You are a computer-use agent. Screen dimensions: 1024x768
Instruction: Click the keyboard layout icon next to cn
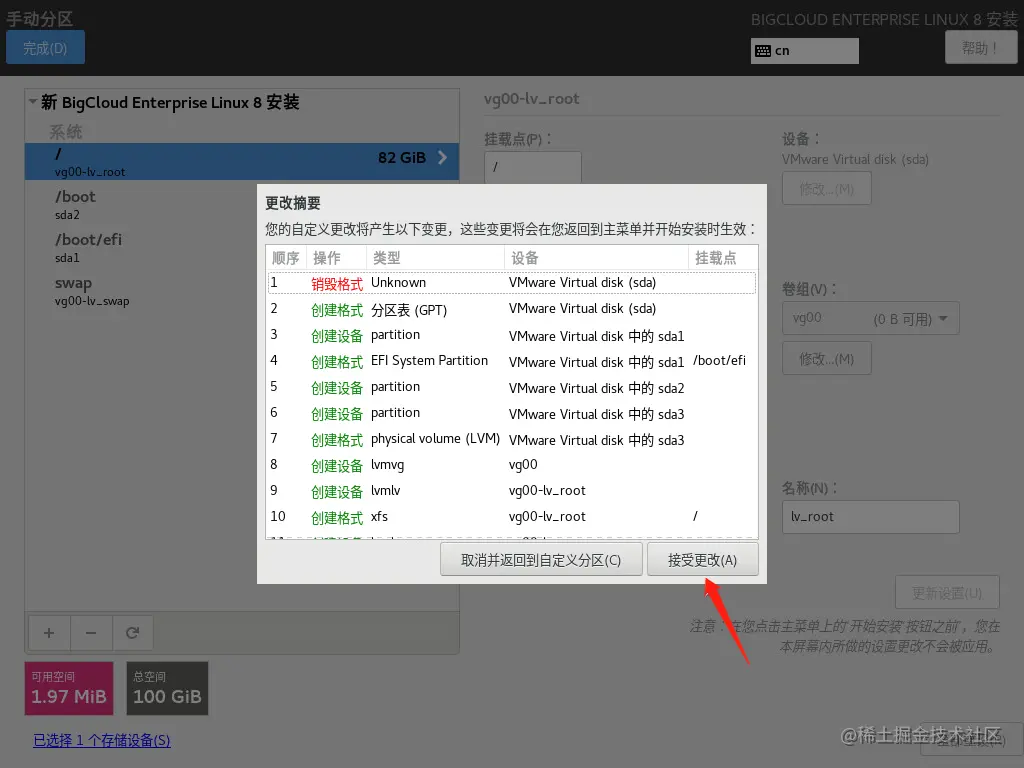click(x=763, y=51)
